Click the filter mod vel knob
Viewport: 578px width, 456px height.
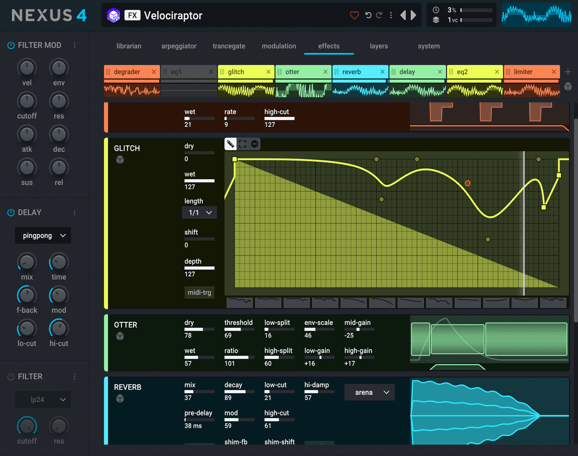27,68
